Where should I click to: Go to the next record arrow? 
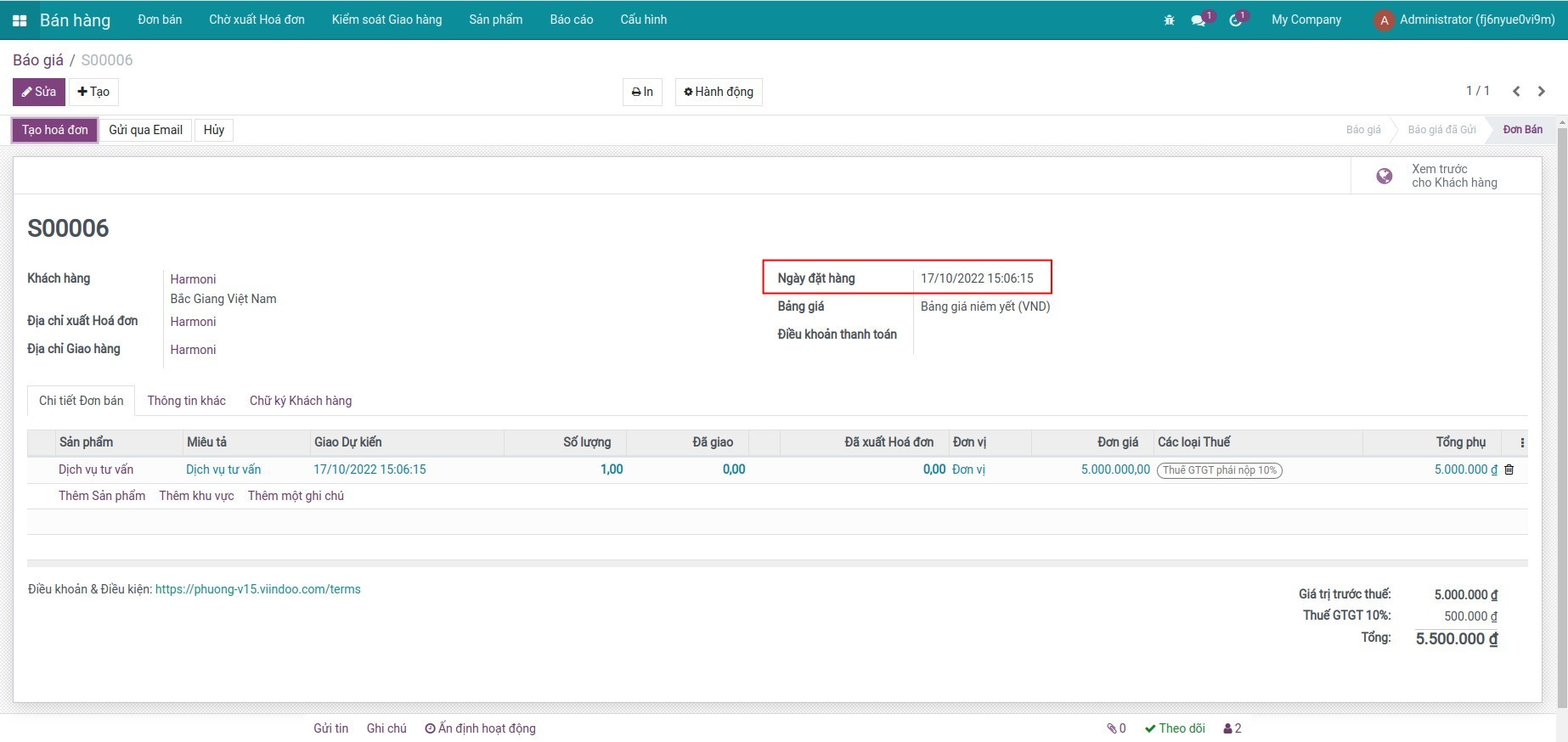[x=1542, y=91]
